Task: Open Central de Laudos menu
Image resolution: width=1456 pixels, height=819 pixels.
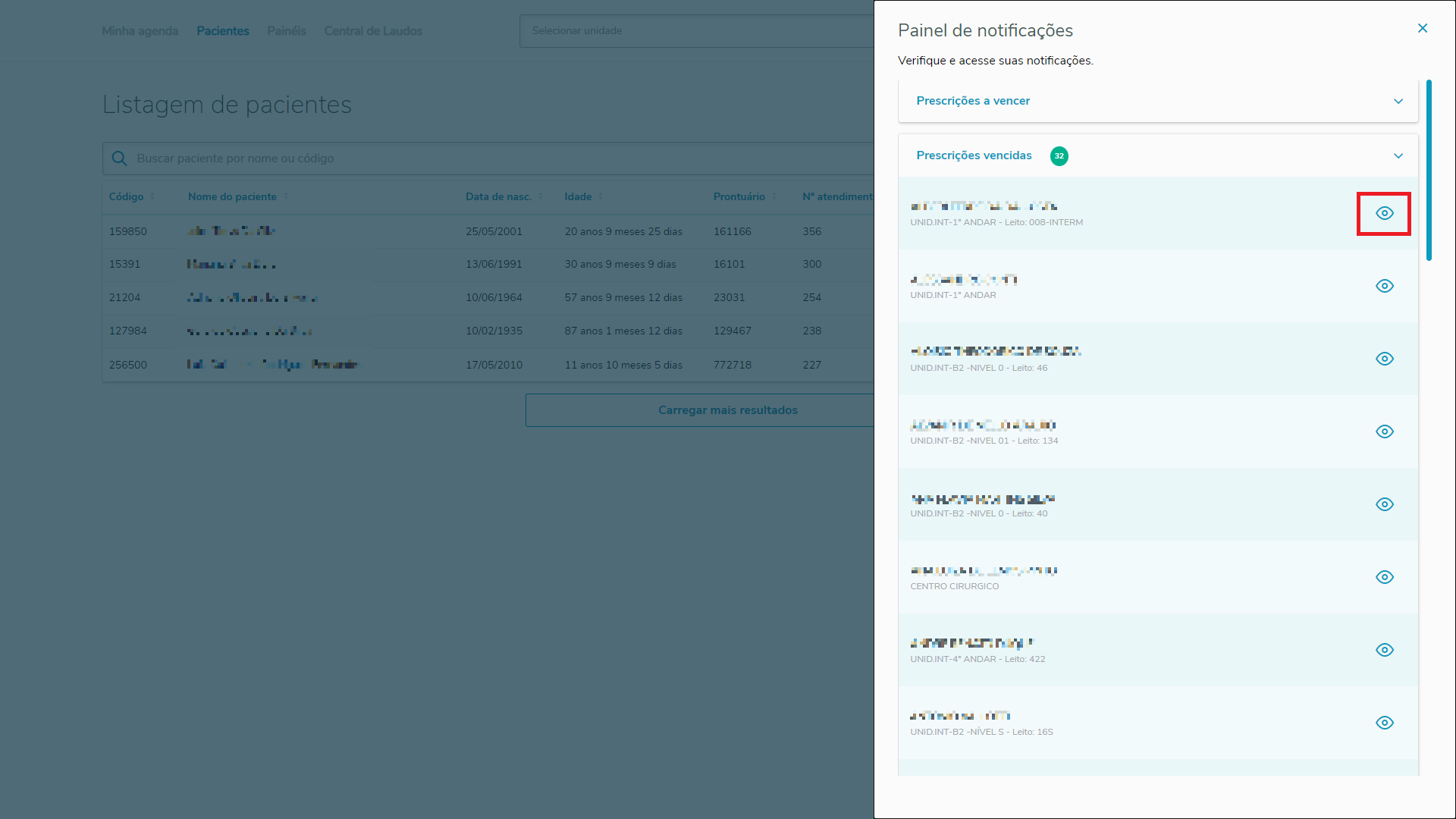Action: pos(373,31)
